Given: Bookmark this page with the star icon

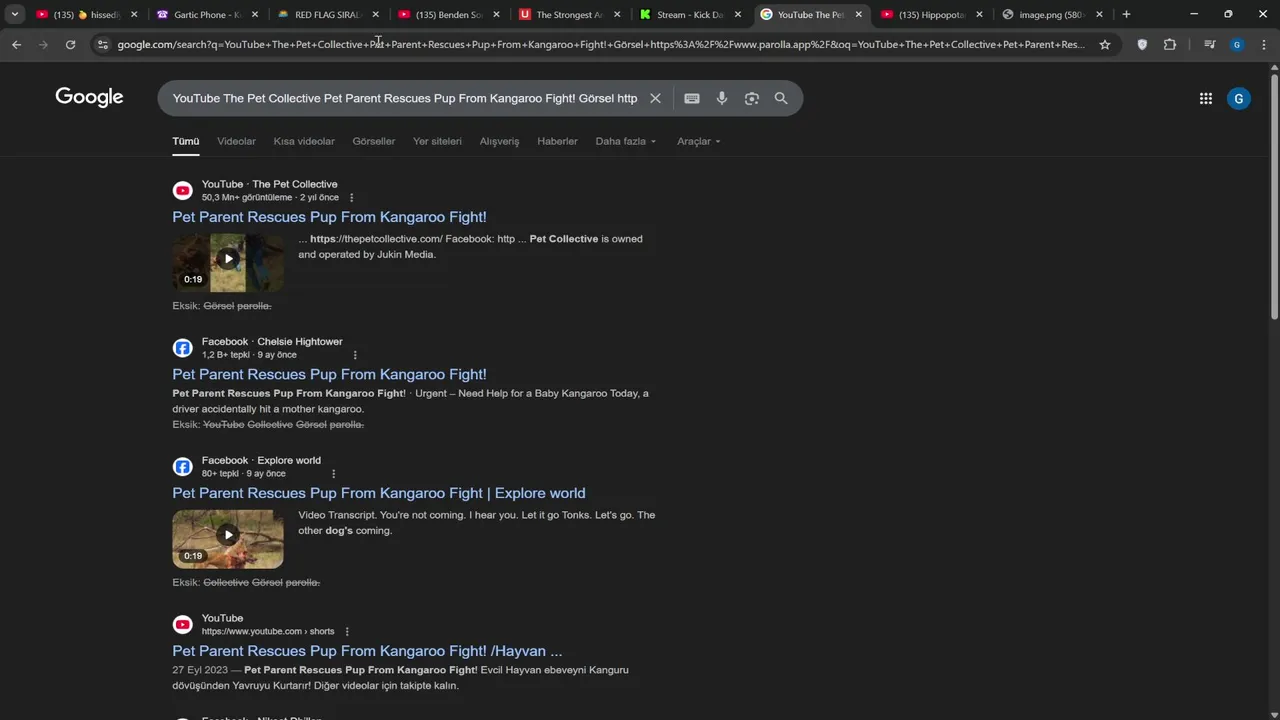Looking at the screenshot, I should click(1105, 44).
